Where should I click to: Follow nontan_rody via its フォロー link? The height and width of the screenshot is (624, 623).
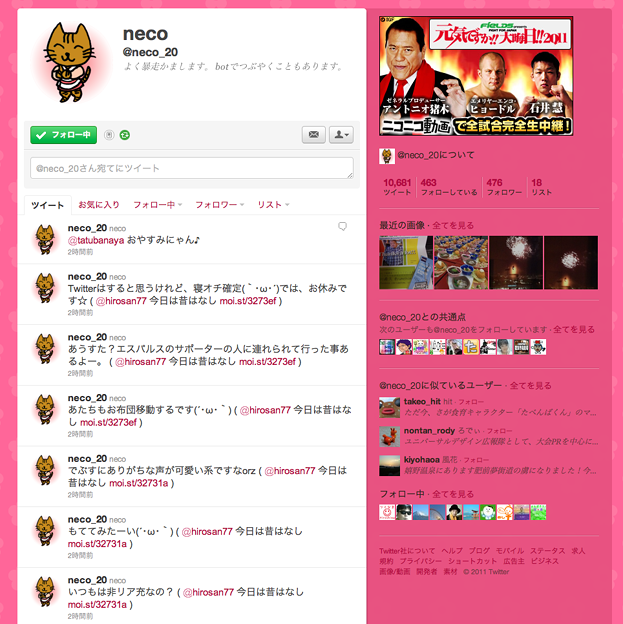point(500,431)
